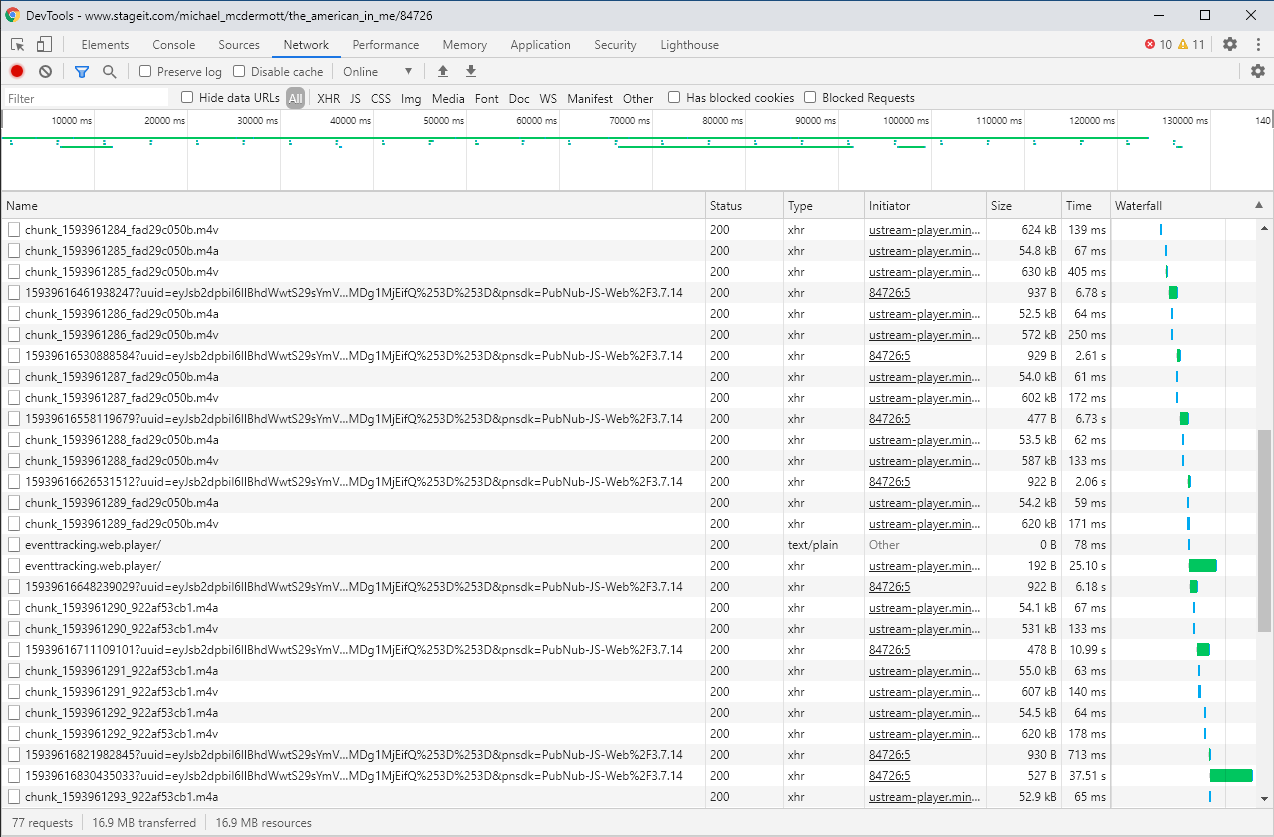Click the sort arrow in the Waterfall header
The height and width of the screenshot is (837, 1274).
click(x=1258, y=205)
